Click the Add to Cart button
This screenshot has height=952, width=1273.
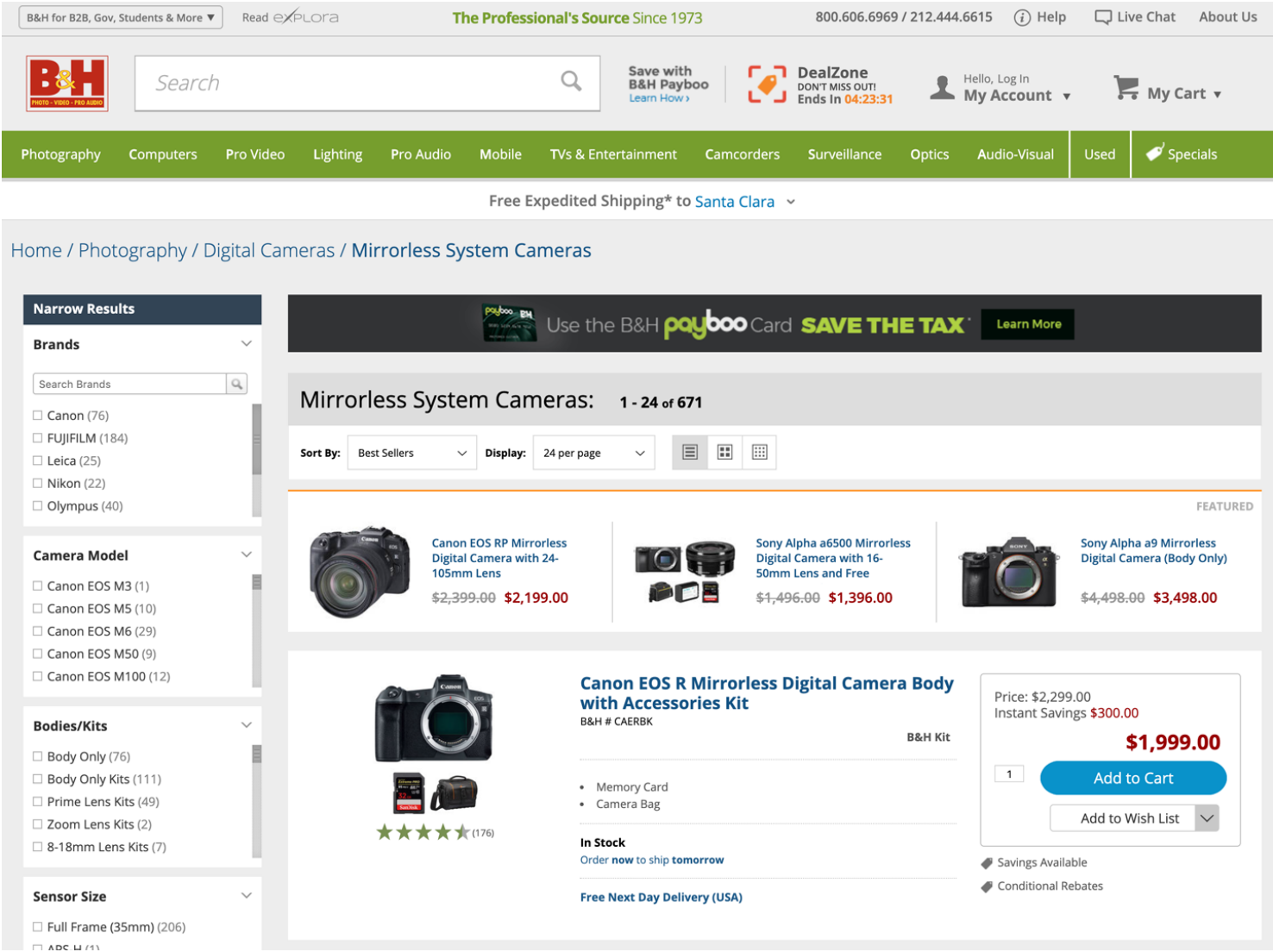click(x=1133, y=778)
